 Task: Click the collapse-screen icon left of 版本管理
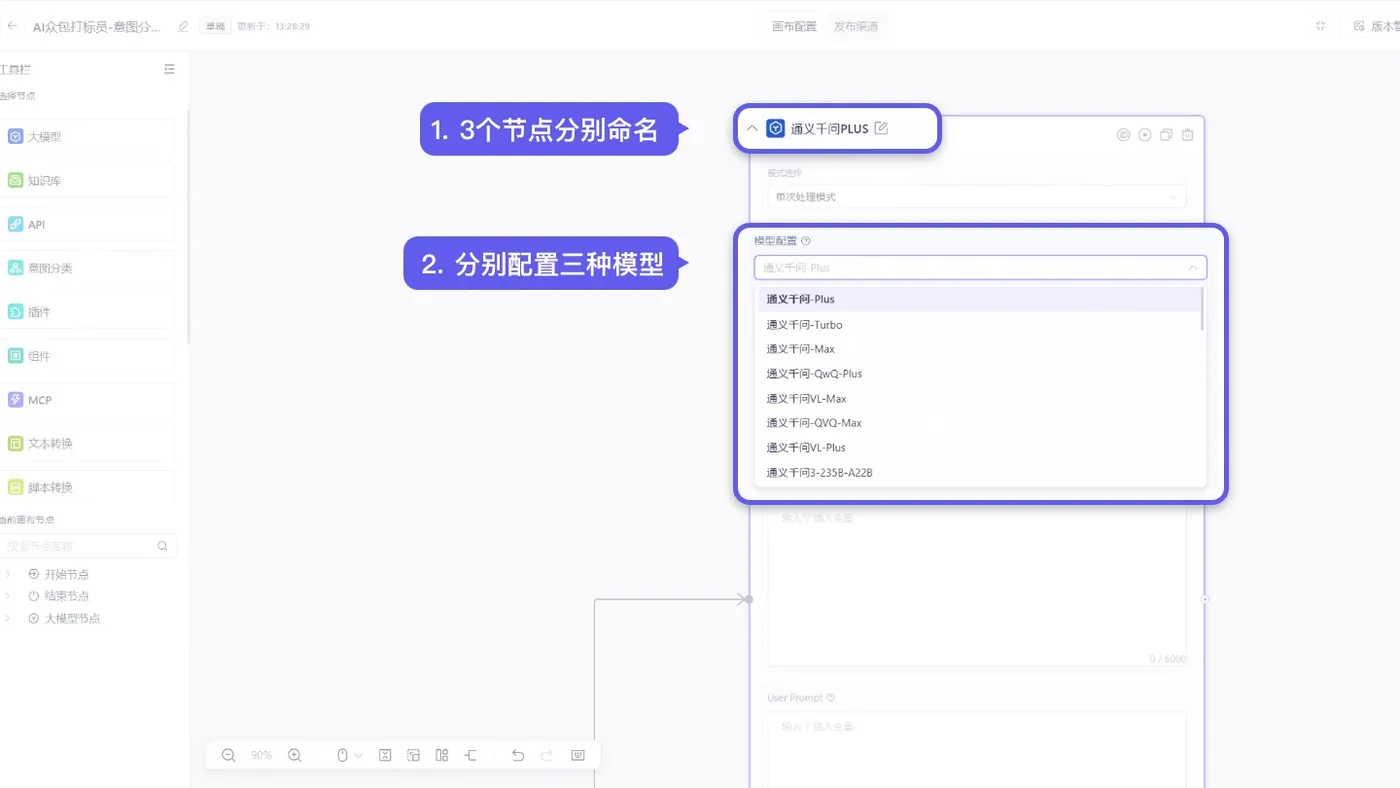(1321, 26)
